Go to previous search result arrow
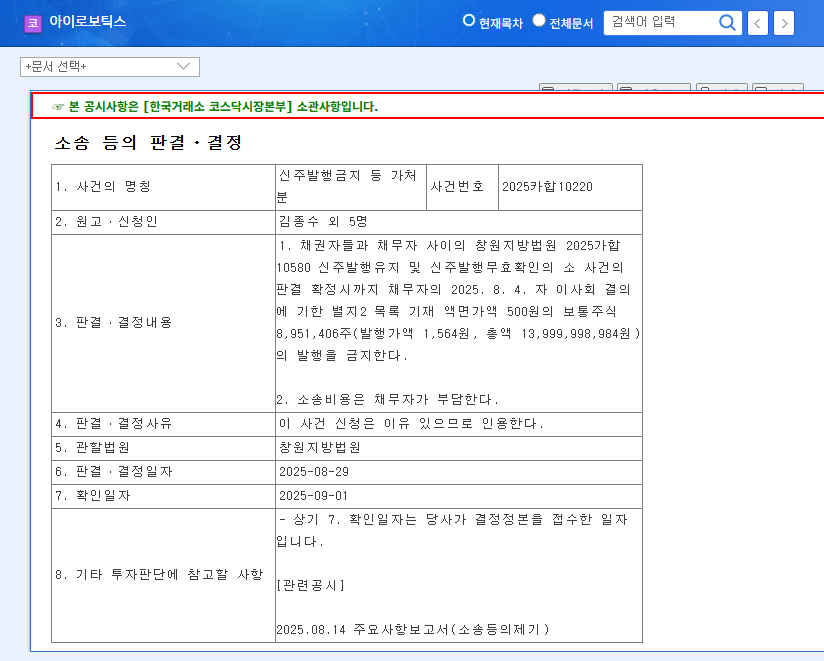824x661 pixels. (757, 23)
